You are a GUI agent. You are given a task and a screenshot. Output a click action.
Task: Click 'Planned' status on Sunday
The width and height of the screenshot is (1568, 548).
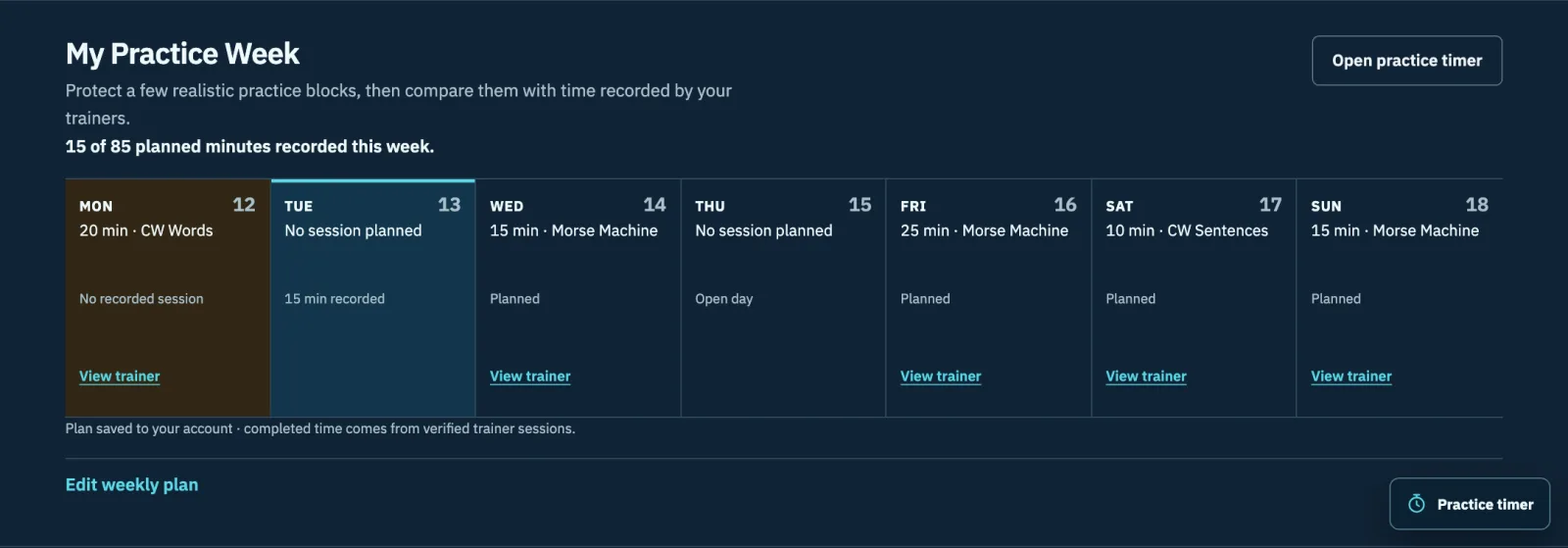coord(1336,299)
